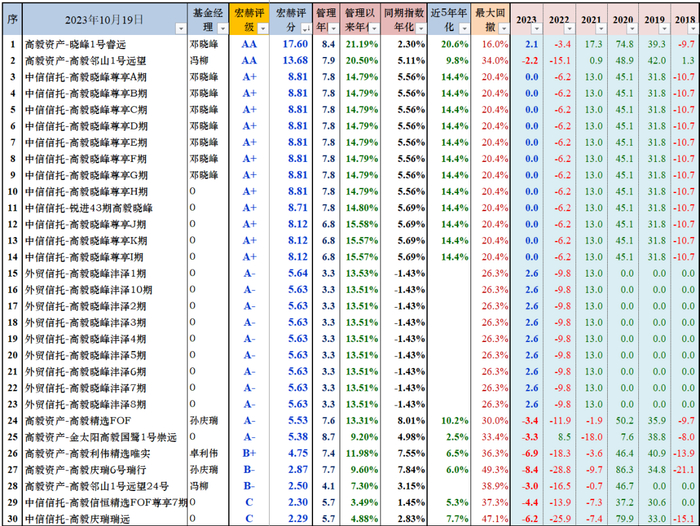Image resolution: width=700 pixels, height=526 pixels.
Task: Select cell 高毅资产-高毅精选FOF
Action: tap(105, 421)
